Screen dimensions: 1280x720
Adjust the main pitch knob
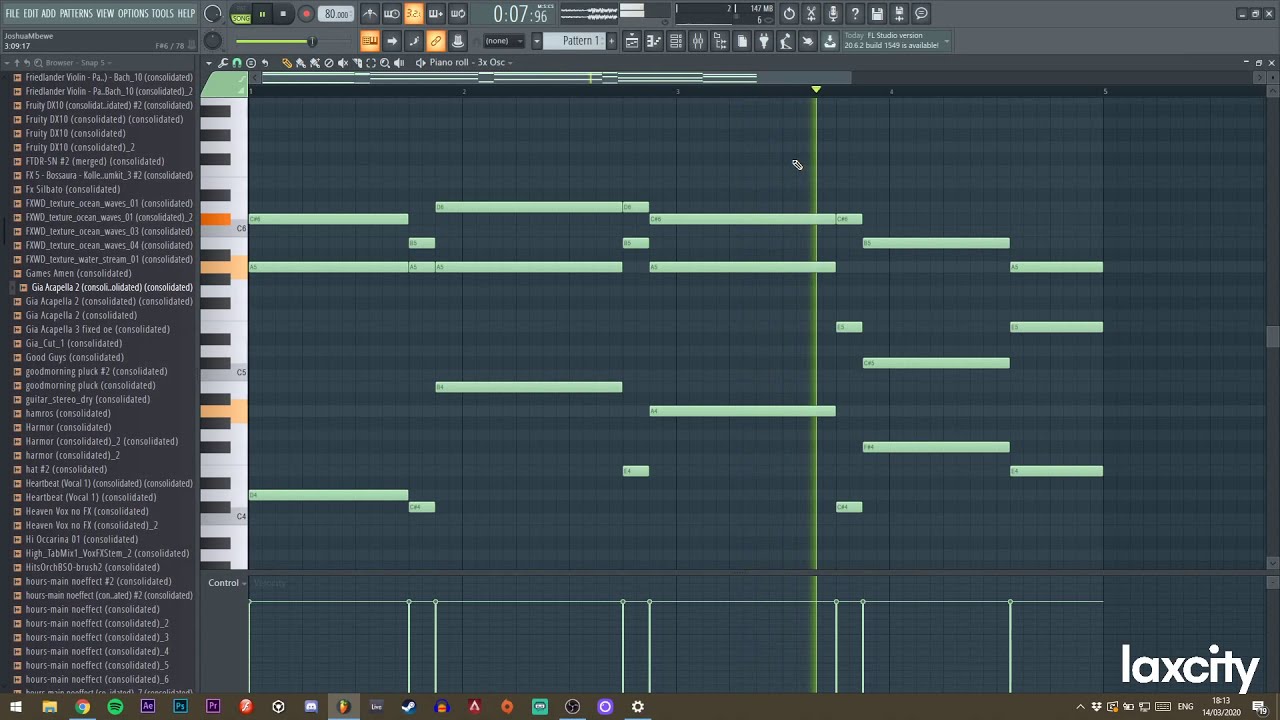212,41
